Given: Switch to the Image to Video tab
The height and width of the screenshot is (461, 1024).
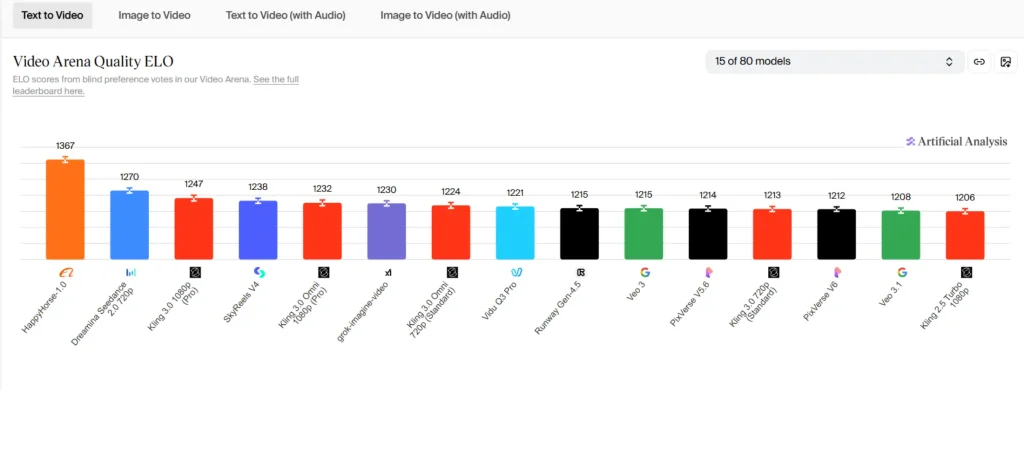Looking at the screenshot, I should click(154, 15).
